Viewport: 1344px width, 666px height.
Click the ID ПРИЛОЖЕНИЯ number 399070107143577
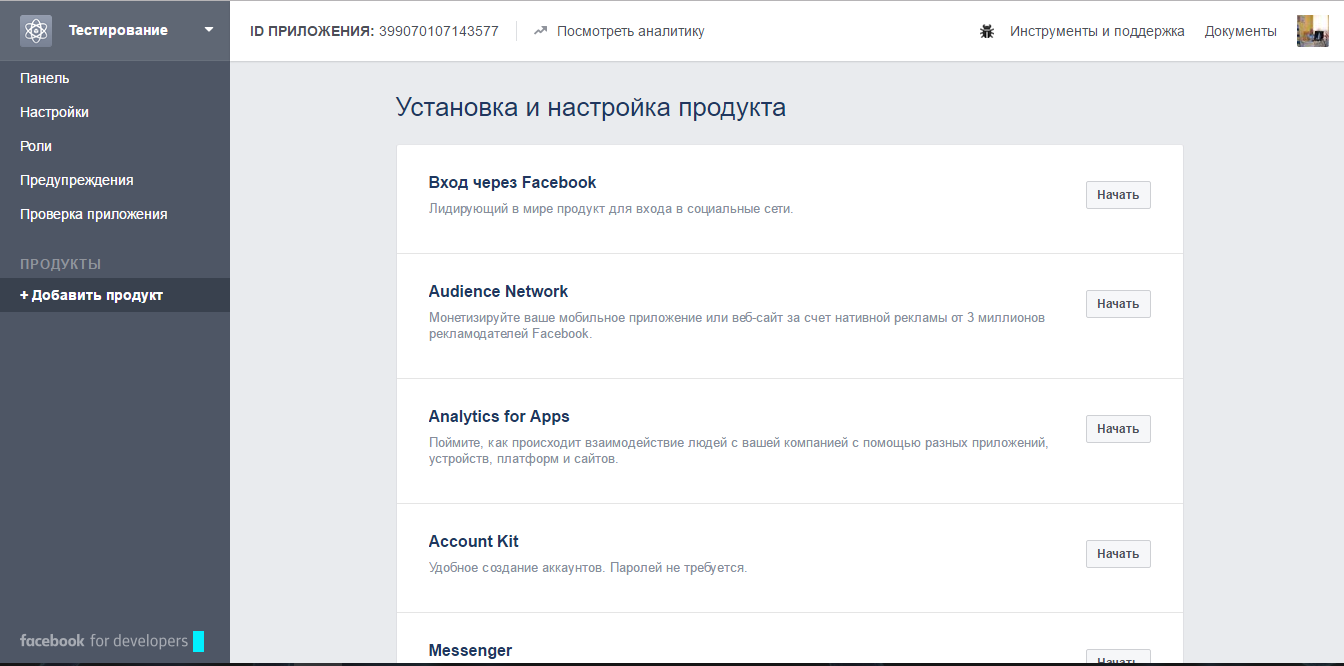[x=439, y=31]
